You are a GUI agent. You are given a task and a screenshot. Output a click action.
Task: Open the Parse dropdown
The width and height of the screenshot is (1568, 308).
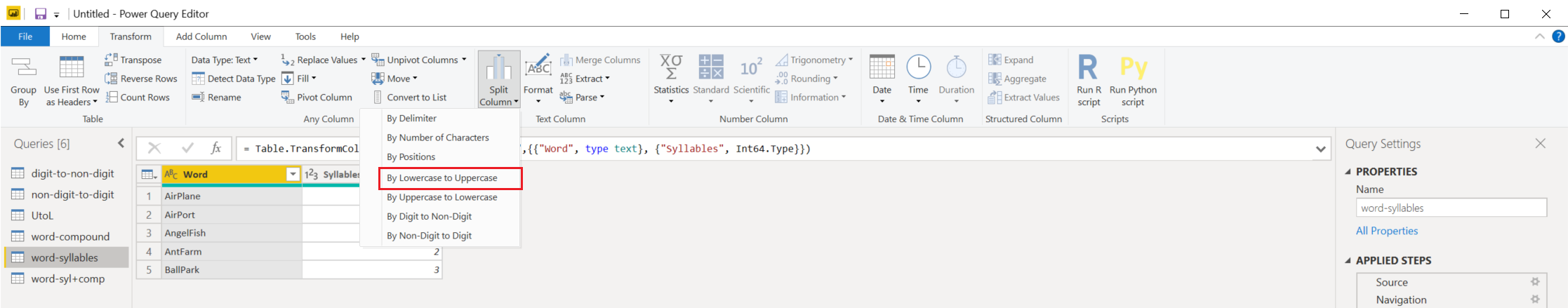click(583, 97)
